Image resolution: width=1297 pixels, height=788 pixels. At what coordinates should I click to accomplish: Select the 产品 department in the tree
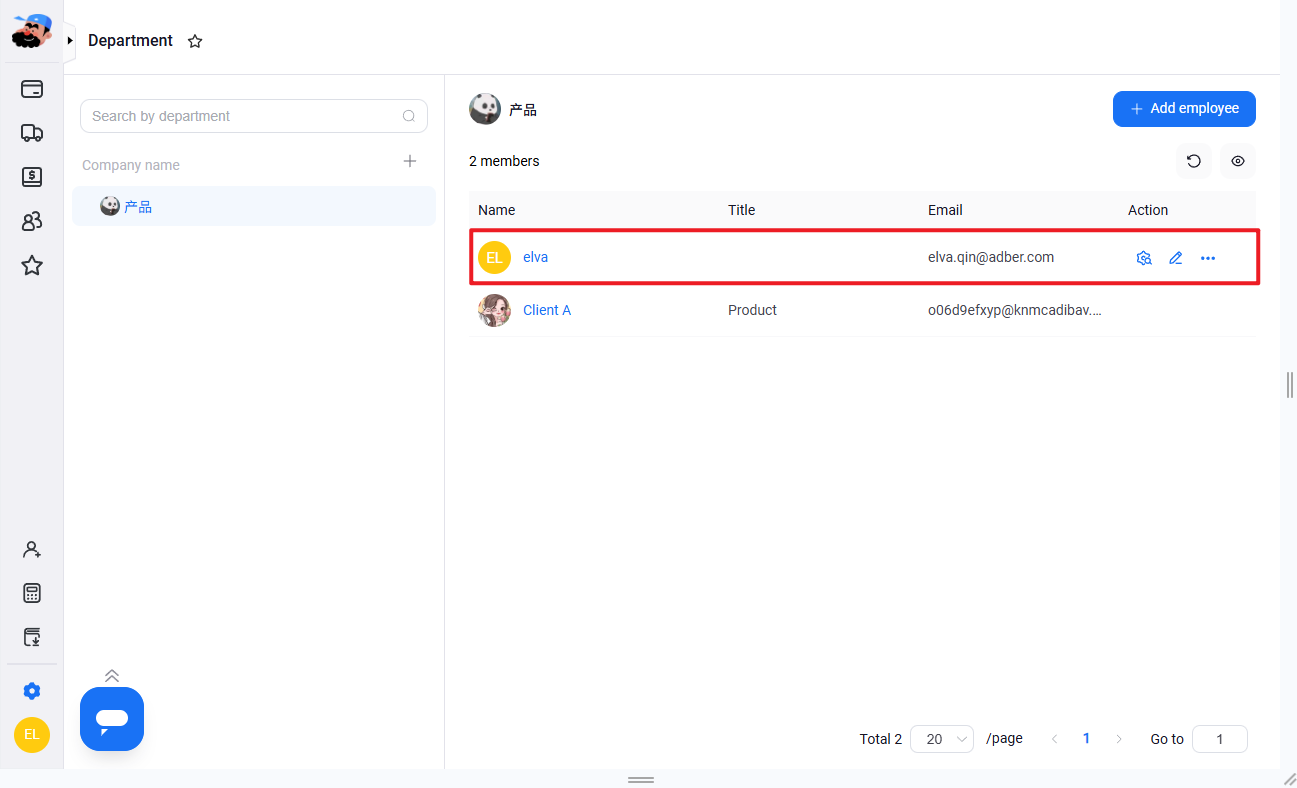[254, 206]
